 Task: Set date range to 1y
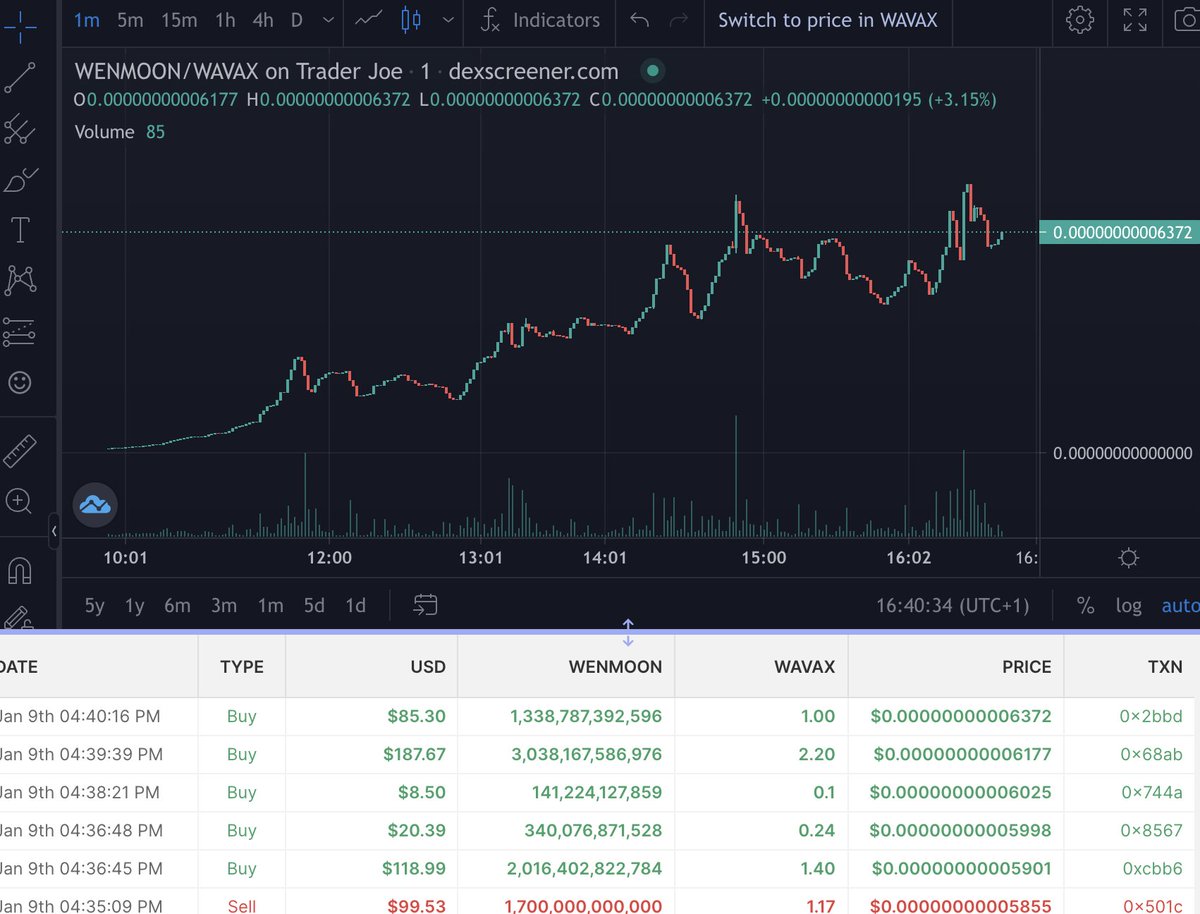(x=134, y=605)
